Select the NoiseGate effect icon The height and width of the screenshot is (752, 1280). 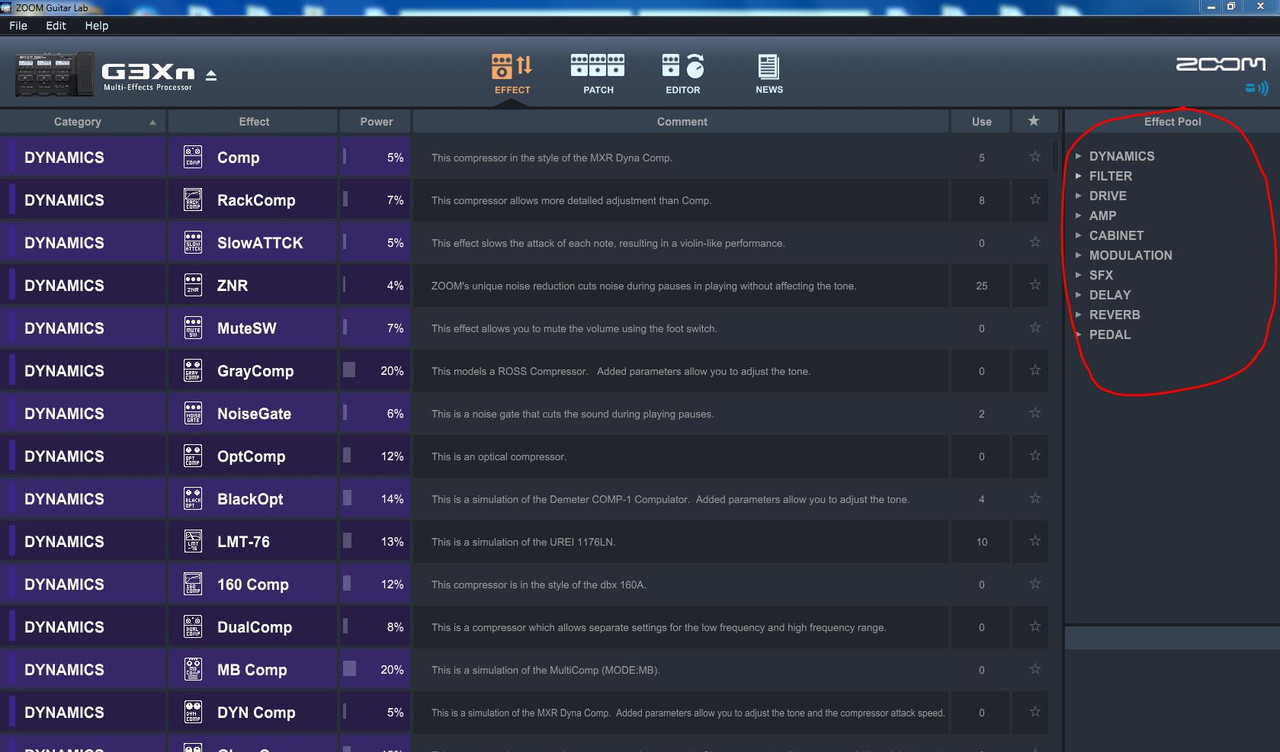193,413
